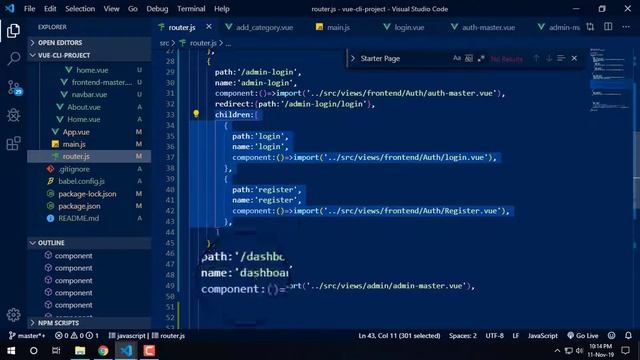This screenshot has width=640, height=360.
Task: Split the editor to the right
Action: coord(608,27)
